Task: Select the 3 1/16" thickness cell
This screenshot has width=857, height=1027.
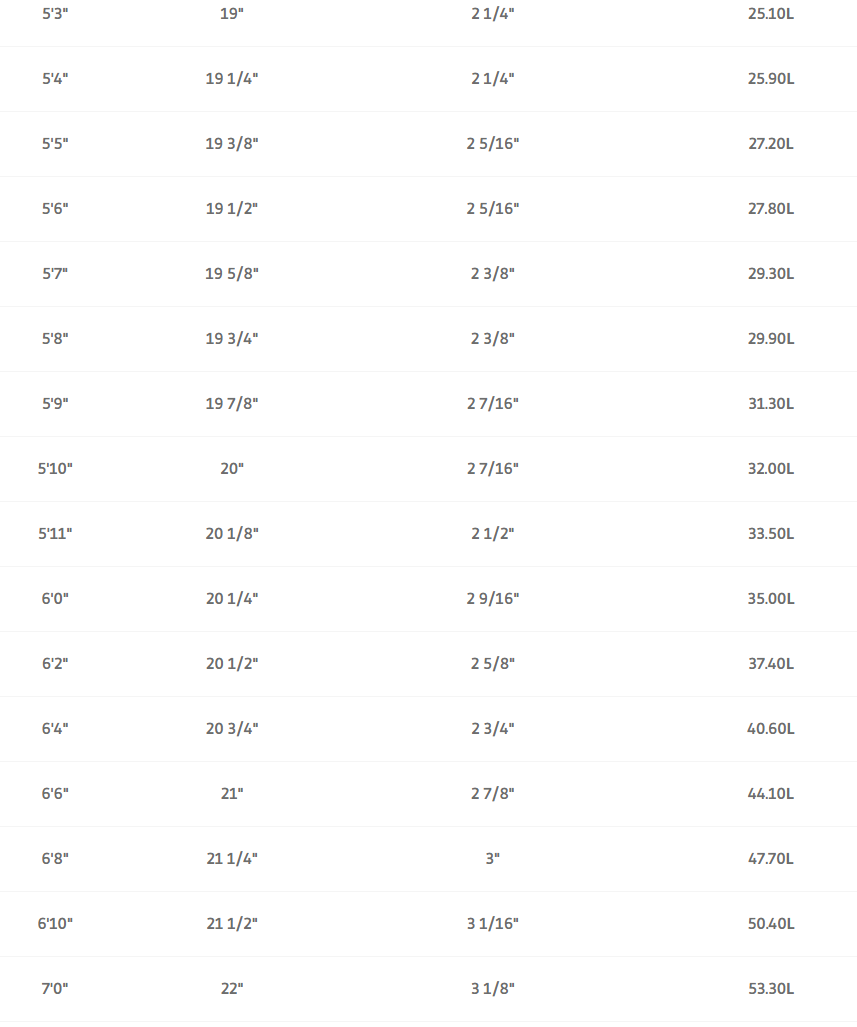Action: 493,923
